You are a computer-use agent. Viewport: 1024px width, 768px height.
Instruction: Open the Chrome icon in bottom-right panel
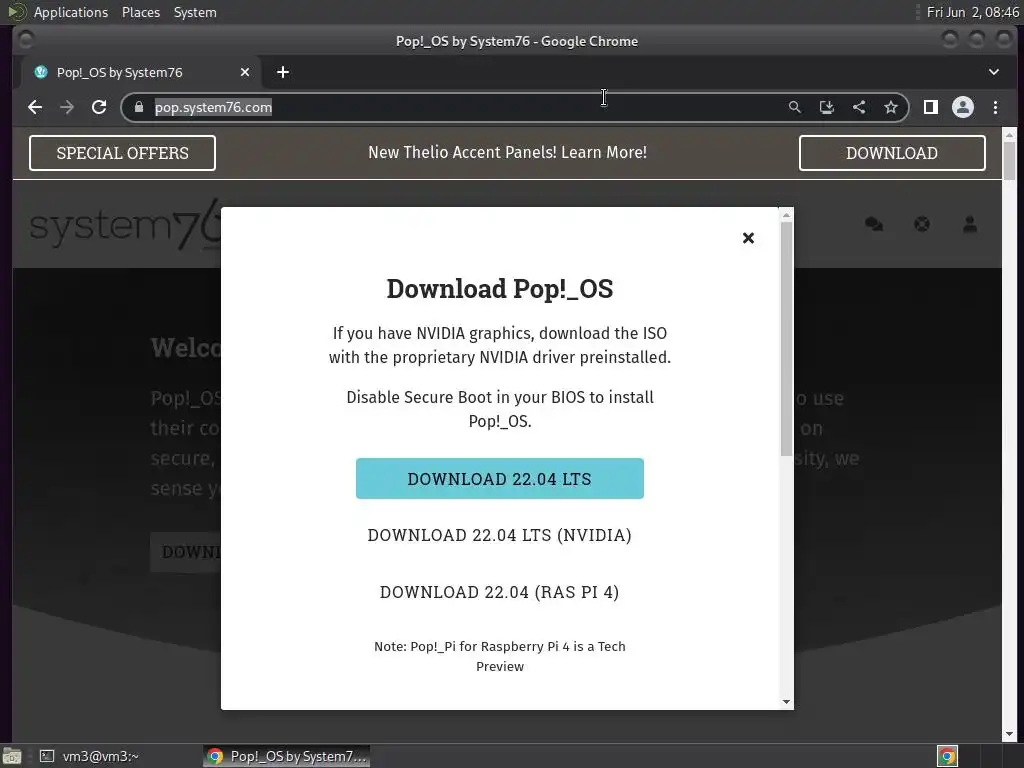click(947, 756)
